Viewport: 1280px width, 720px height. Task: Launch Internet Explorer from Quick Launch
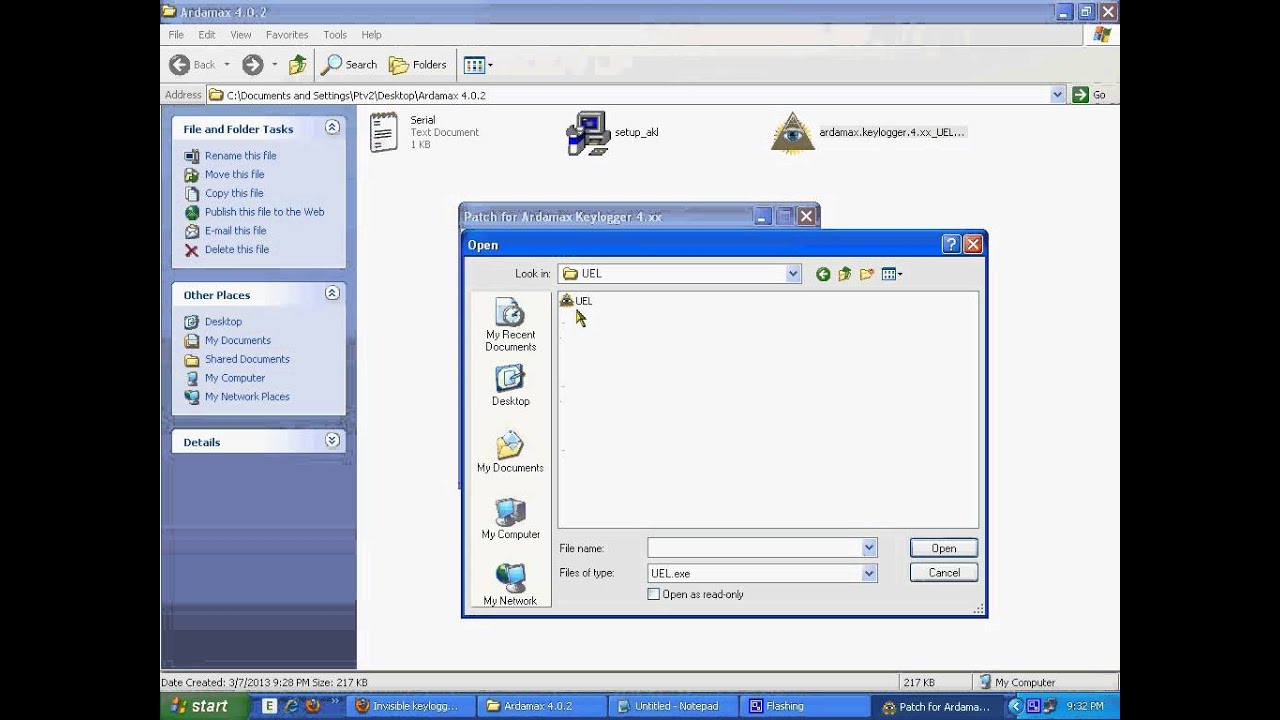tap(291, 706)
